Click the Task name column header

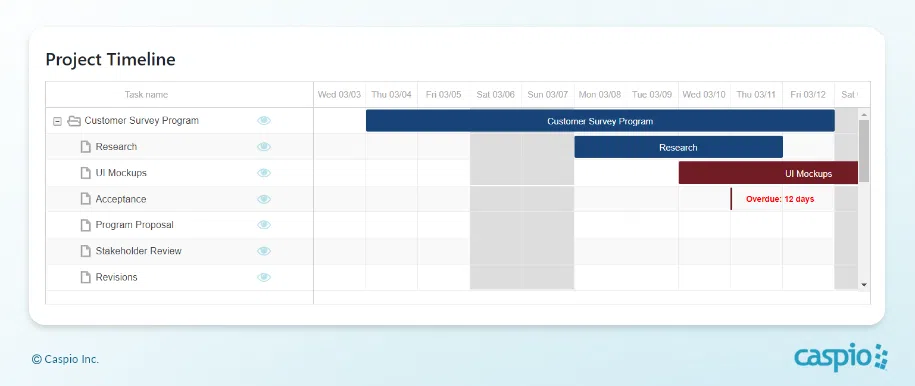point(180,95)
